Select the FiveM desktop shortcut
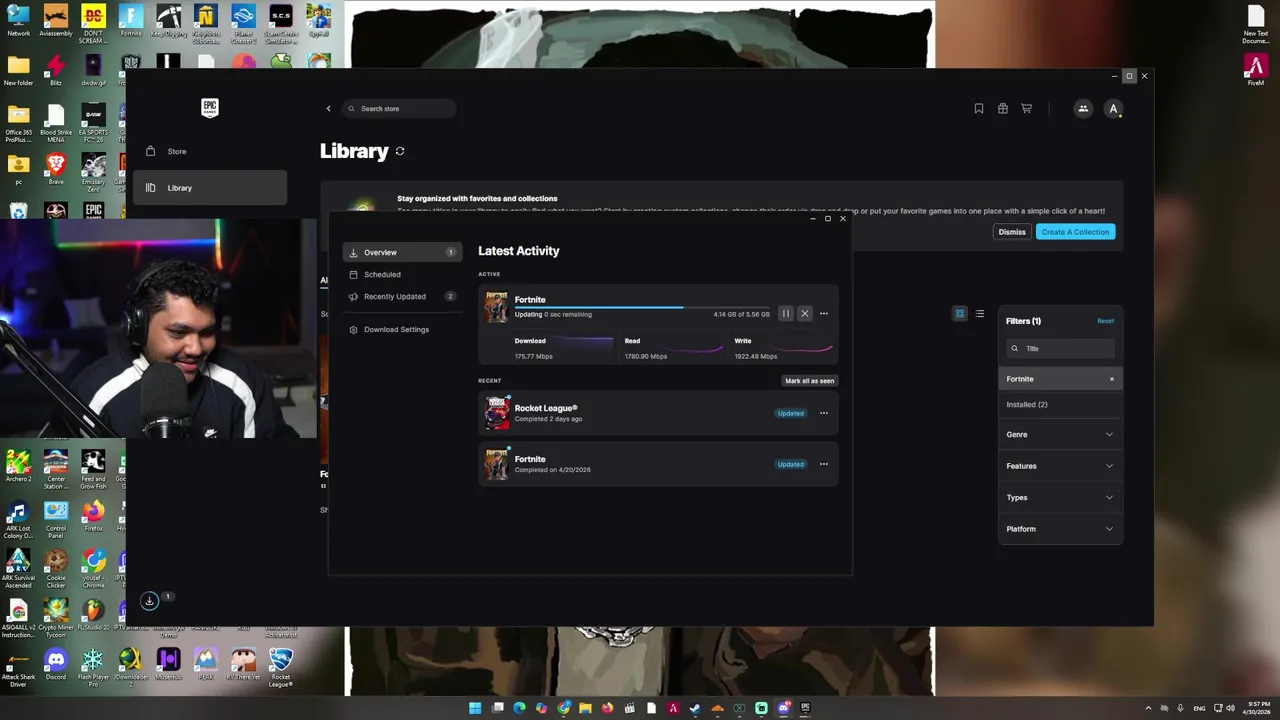 (x=1255, y=70)
